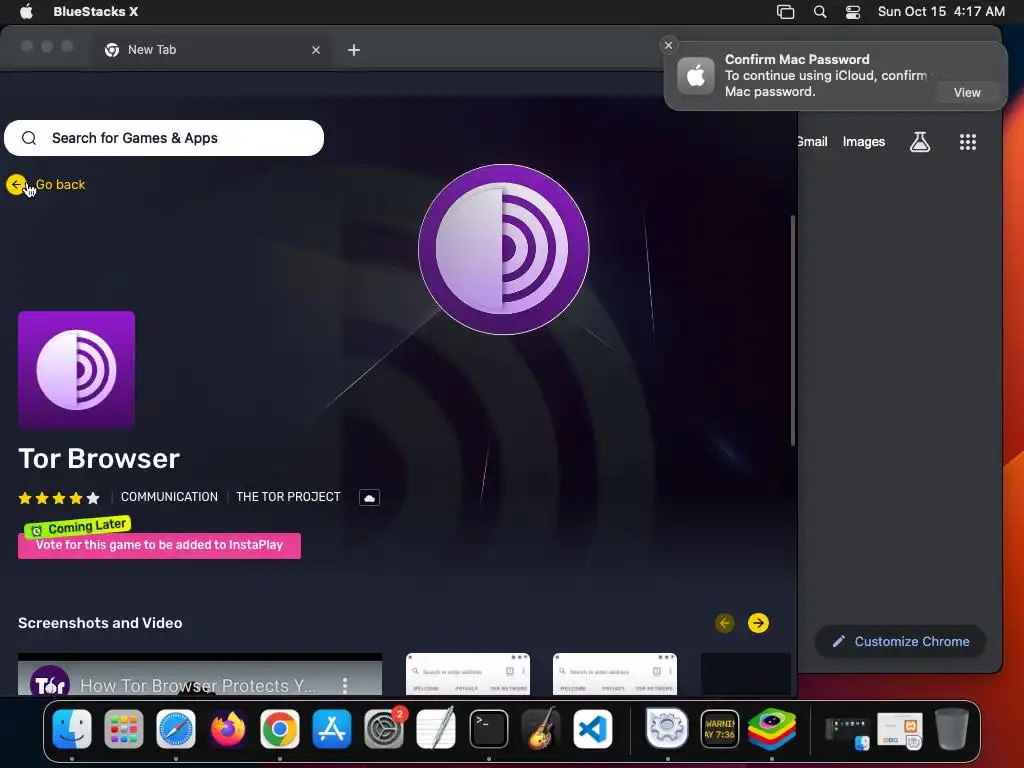
Task: Click View on the iCloud notification
Action: tap(967, 93)
